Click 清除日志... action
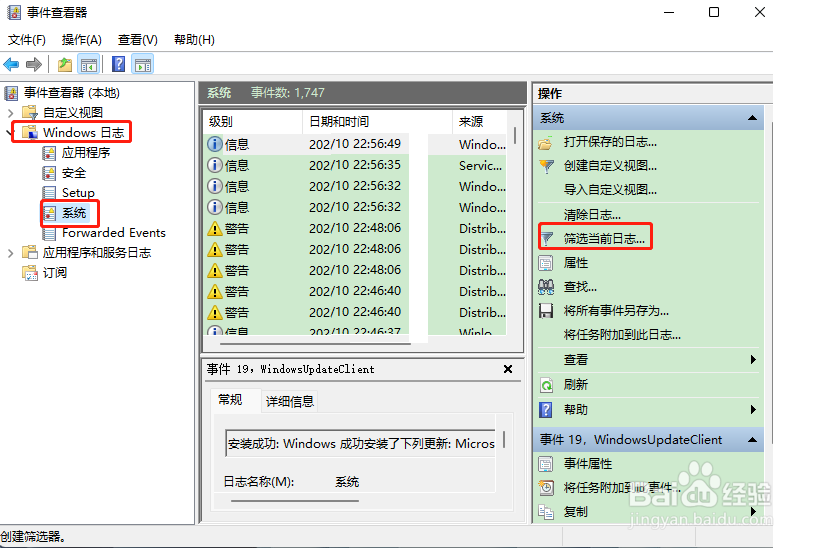The image size is (819, 548). pyautogui.click(x=592, y=215)
